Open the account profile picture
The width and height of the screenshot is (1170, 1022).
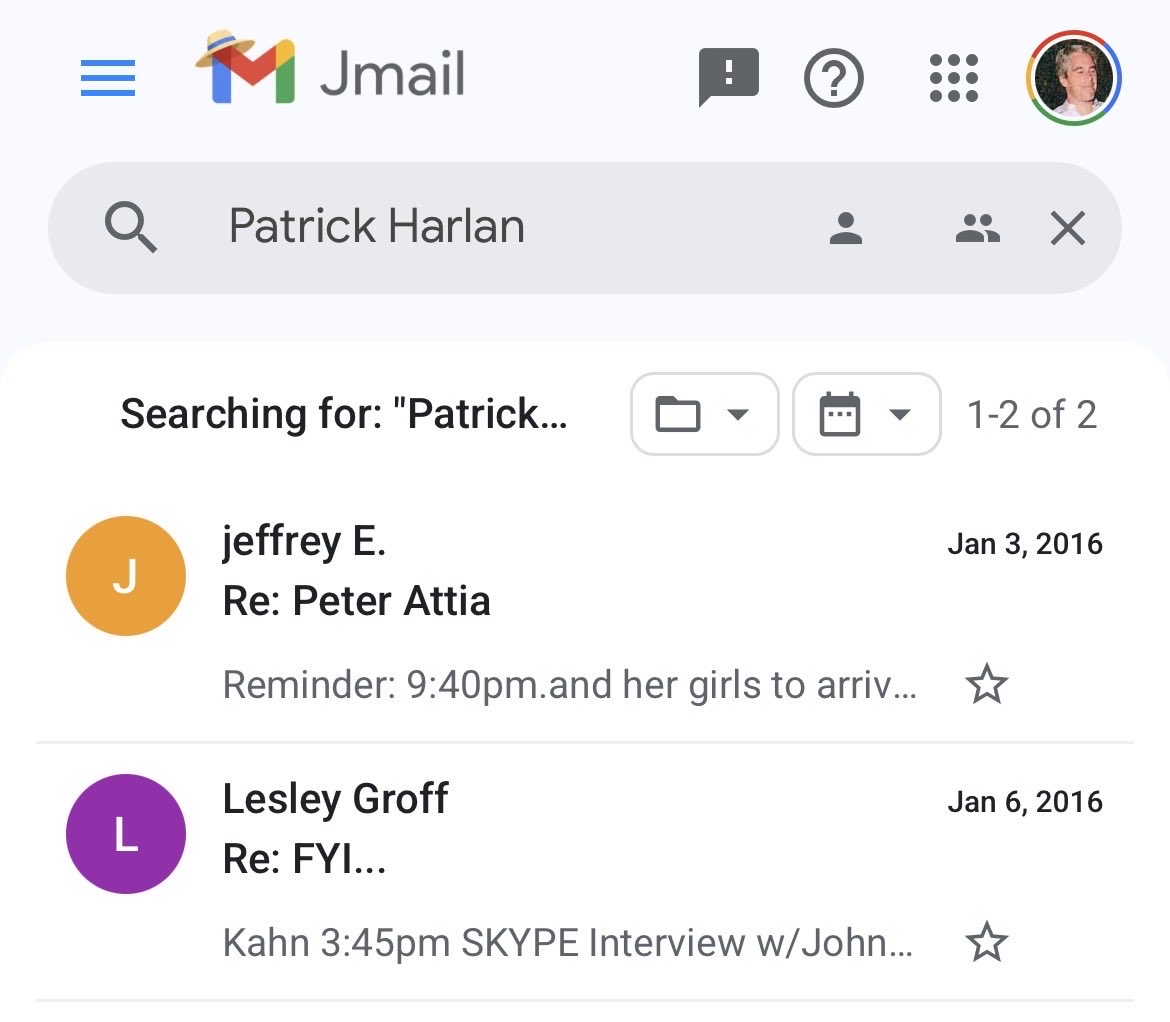click(x=1074, y=77)
